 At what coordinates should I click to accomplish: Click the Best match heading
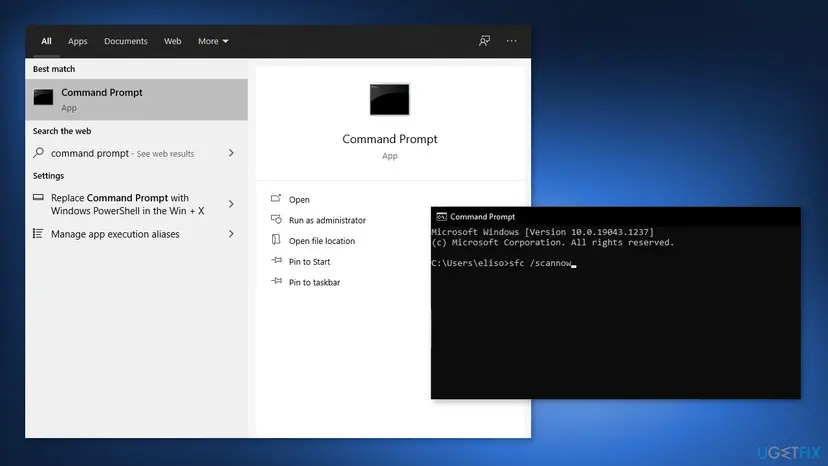coord(54,69)
